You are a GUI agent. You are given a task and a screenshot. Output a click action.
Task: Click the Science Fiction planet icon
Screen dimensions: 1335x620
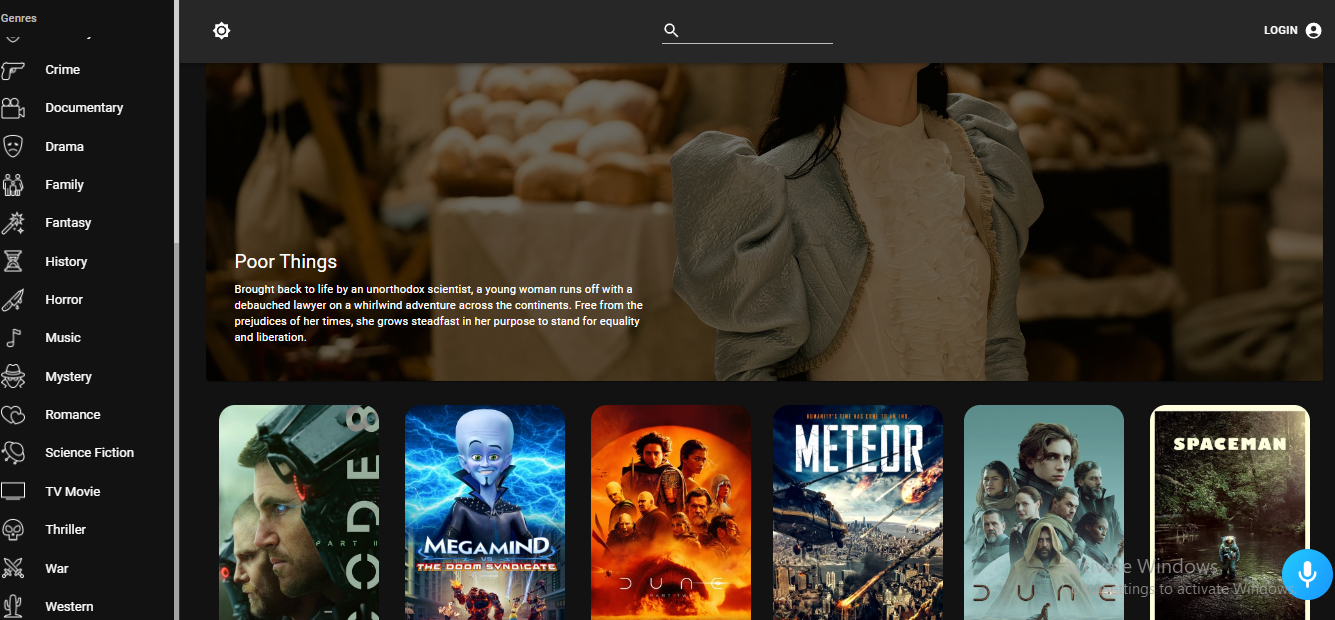13,453
